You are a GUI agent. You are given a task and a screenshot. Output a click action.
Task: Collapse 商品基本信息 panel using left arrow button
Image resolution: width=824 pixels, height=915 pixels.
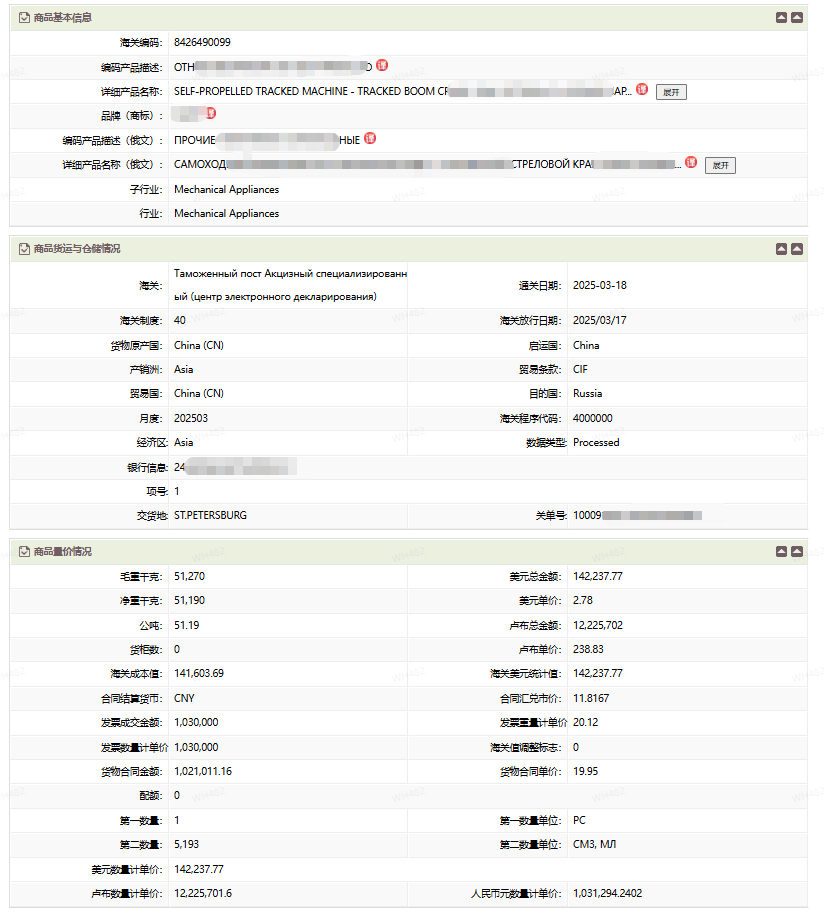[781, 17]
